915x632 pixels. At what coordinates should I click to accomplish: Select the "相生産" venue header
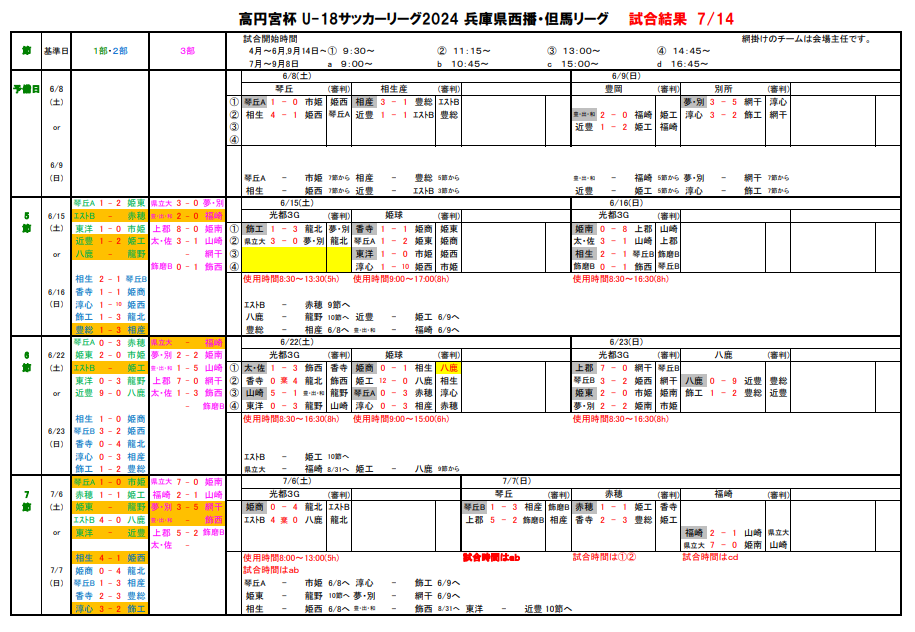point(394,89)
